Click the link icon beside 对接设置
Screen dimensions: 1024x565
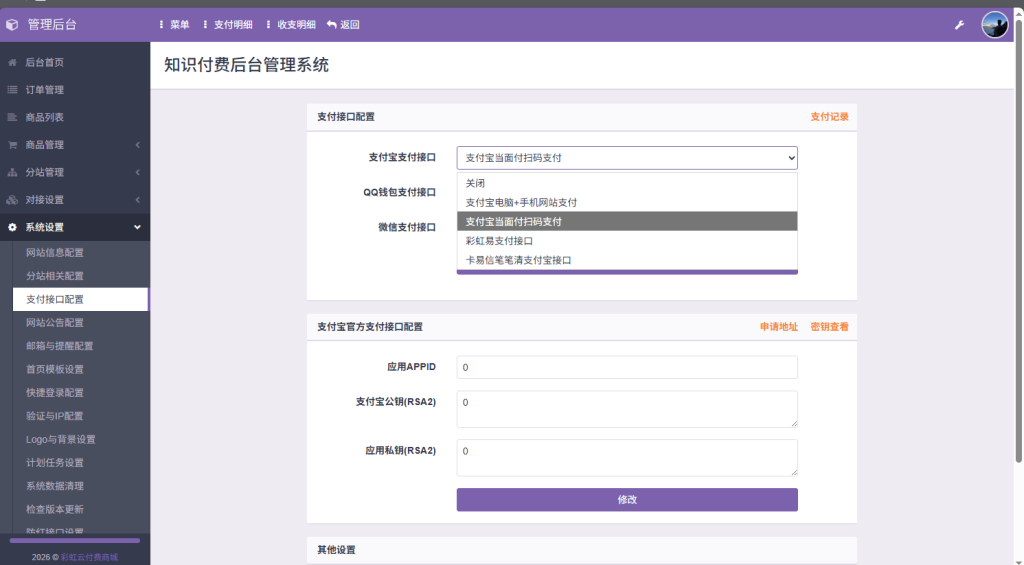pyautogui.click(x=12, y=200)
